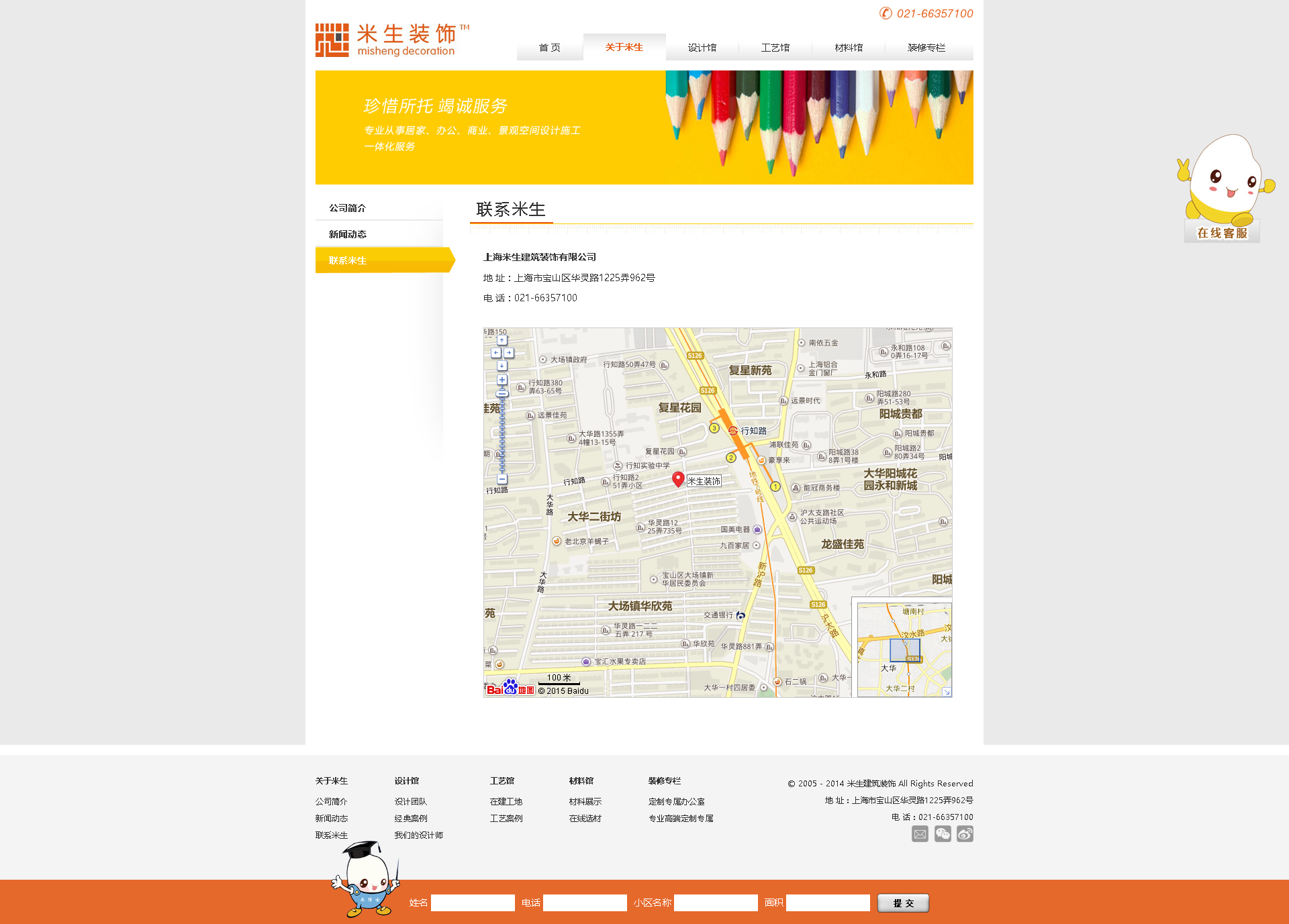Screen dimensions: 1289x924
Task: Zoom in the map with plus button
Action: tap(502, 380)
